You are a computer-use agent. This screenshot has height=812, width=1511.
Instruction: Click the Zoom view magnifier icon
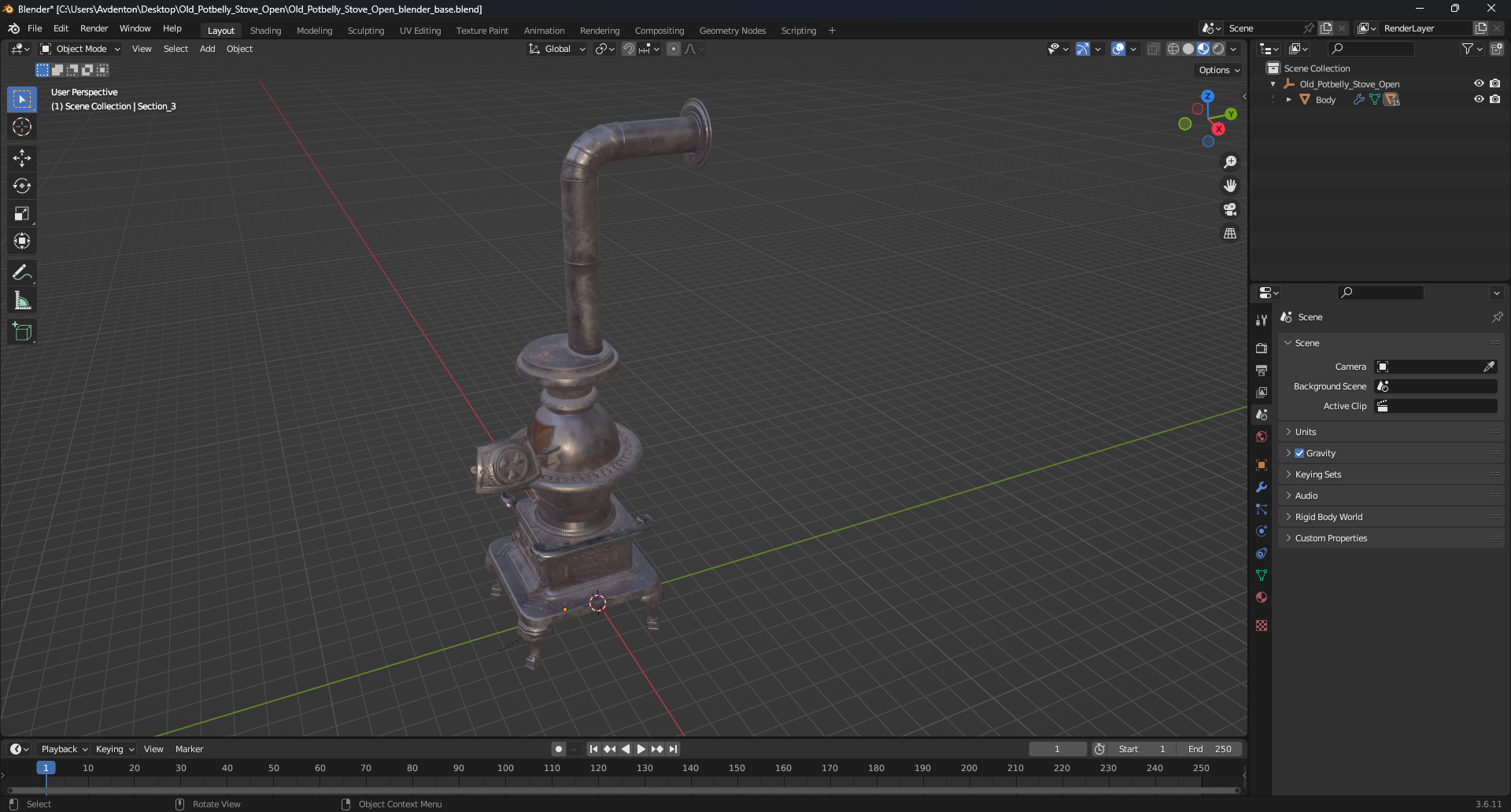(x=1230, y=162)
